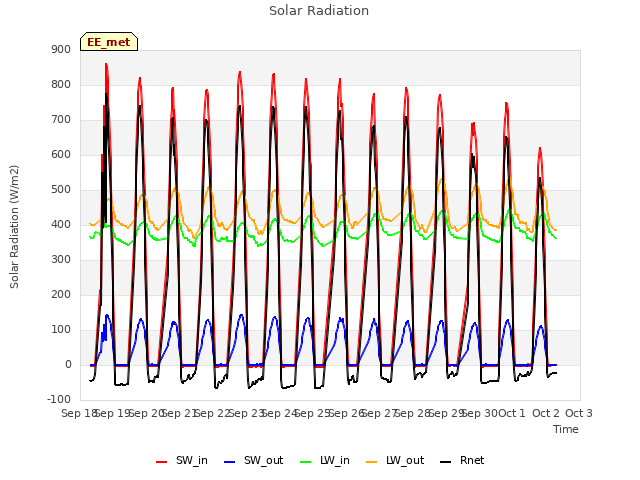Click the blue SW_out legend swatch
This screenshot has height=480, width=640.
click(230, 462)
